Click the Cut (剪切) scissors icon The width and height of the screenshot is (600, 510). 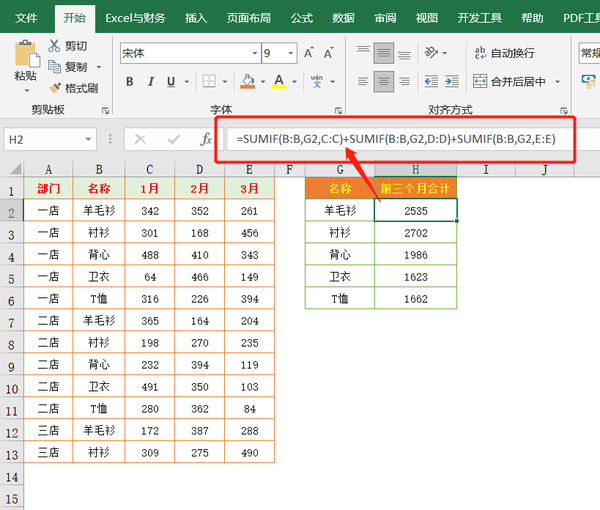coord(54,46)
